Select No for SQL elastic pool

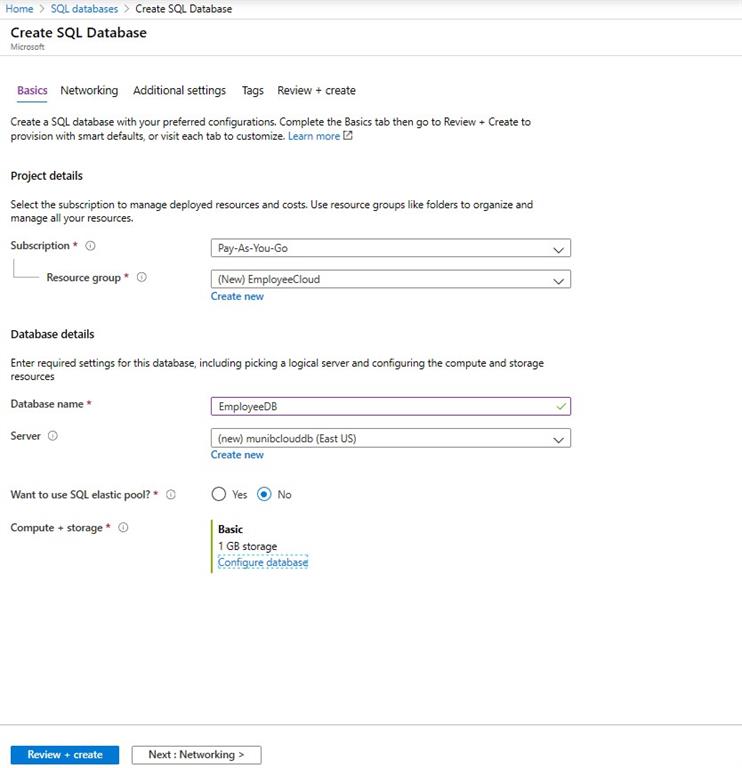click(x=264, y=494)
